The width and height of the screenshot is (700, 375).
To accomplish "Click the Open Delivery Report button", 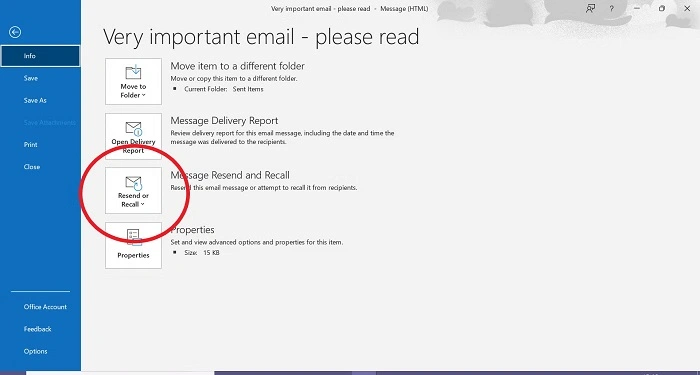I will [x=133, y=136].
